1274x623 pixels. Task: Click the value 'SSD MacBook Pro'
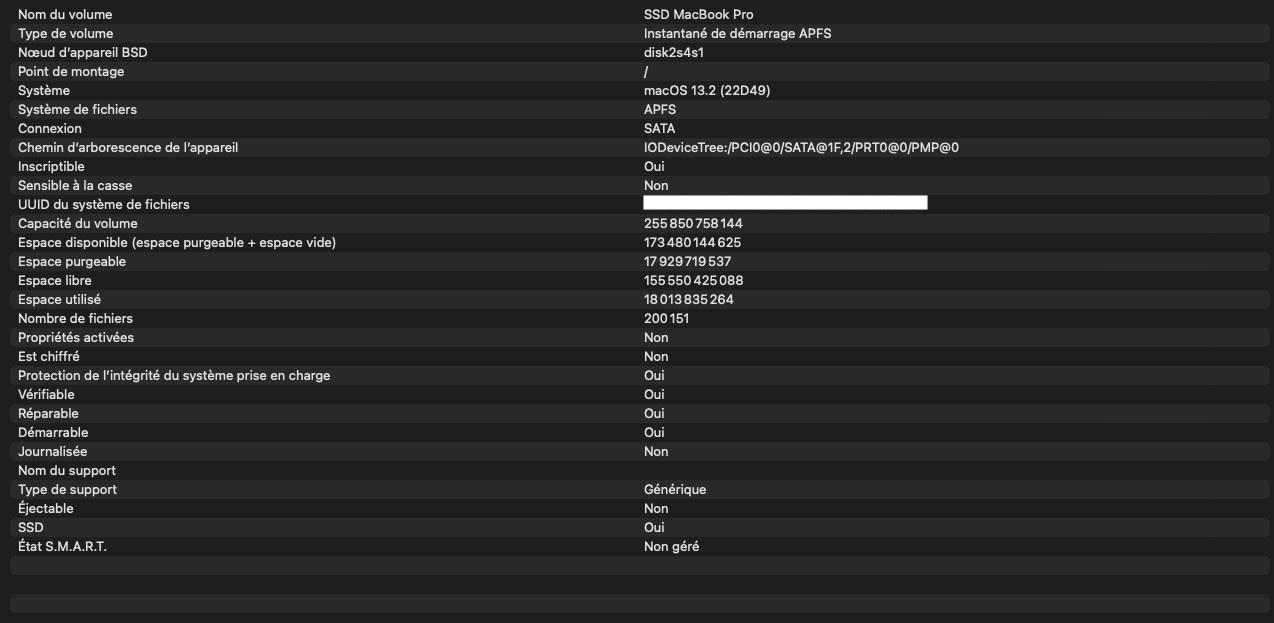(x=699, y=15)
